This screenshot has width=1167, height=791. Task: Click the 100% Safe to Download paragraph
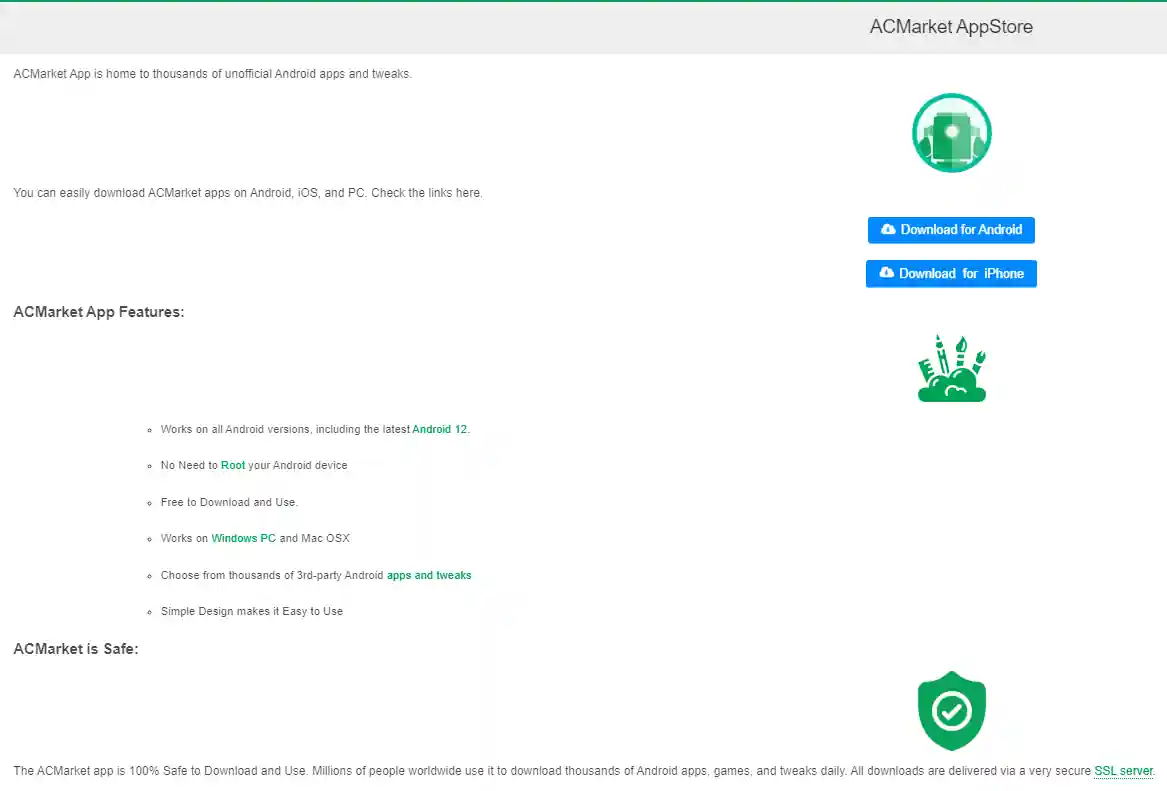584,771
